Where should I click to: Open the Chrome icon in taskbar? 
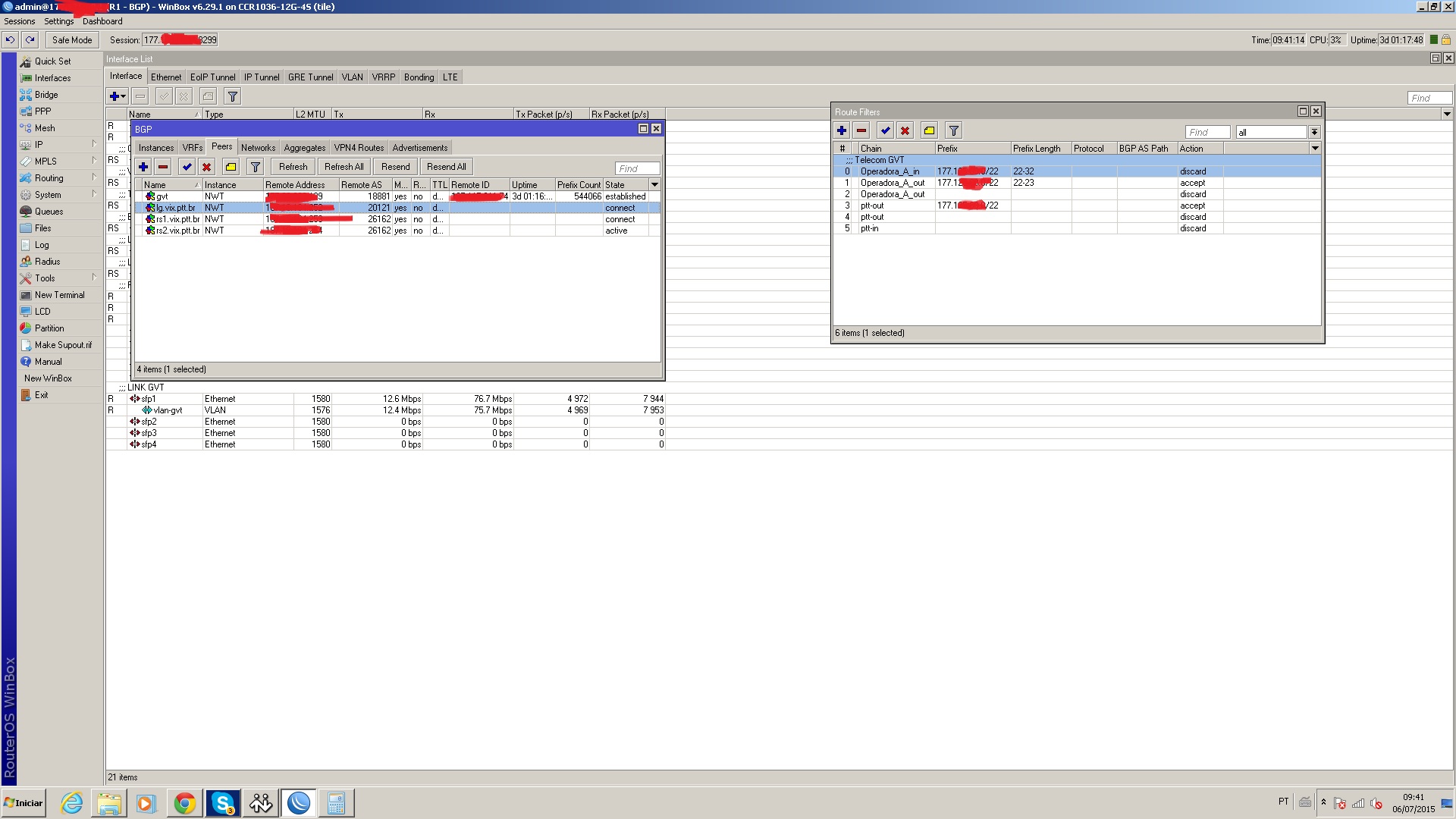click(184, 803)
